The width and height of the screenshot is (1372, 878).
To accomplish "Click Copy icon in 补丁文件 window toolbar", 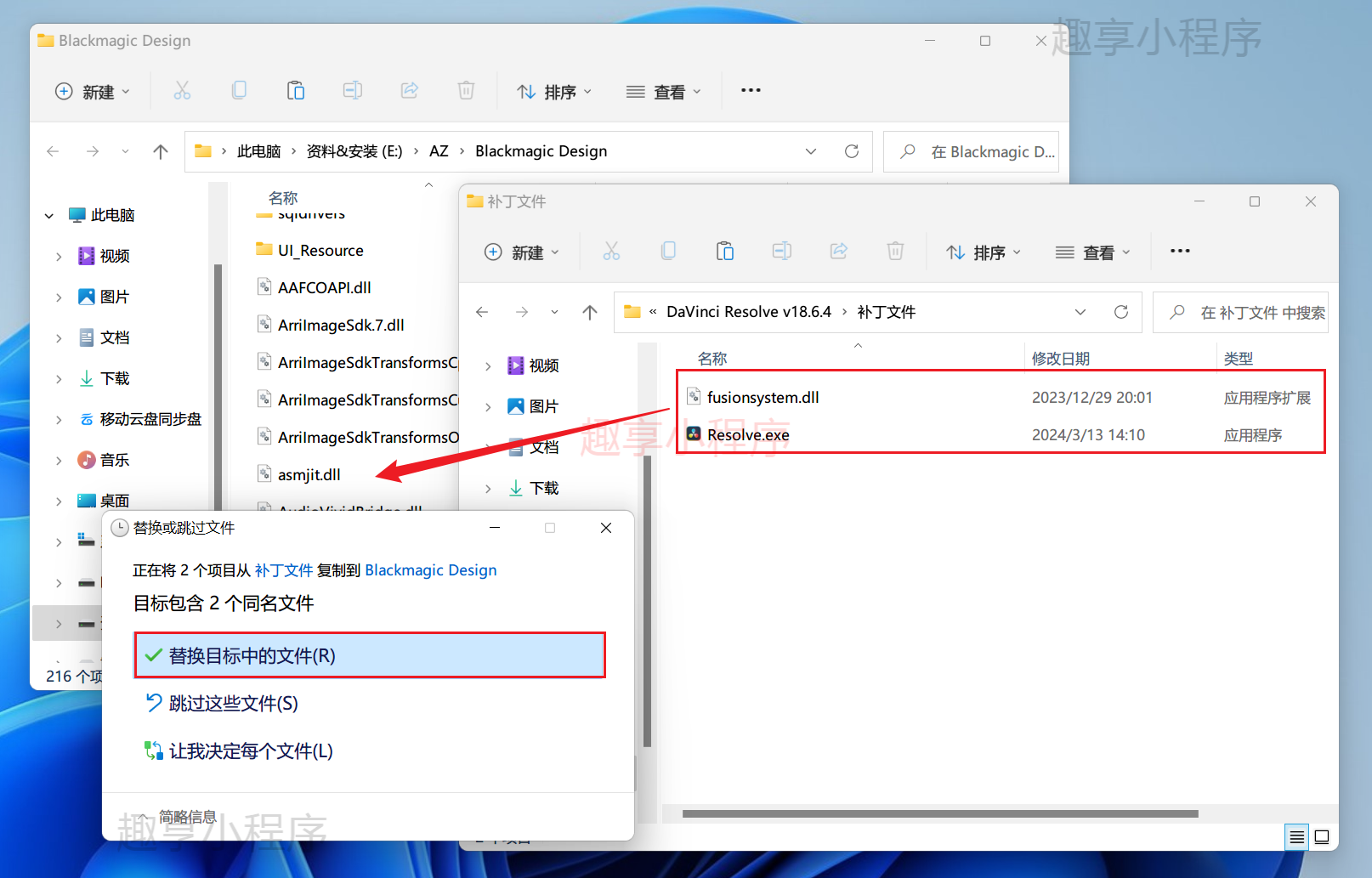I will [x=669, y=251].
